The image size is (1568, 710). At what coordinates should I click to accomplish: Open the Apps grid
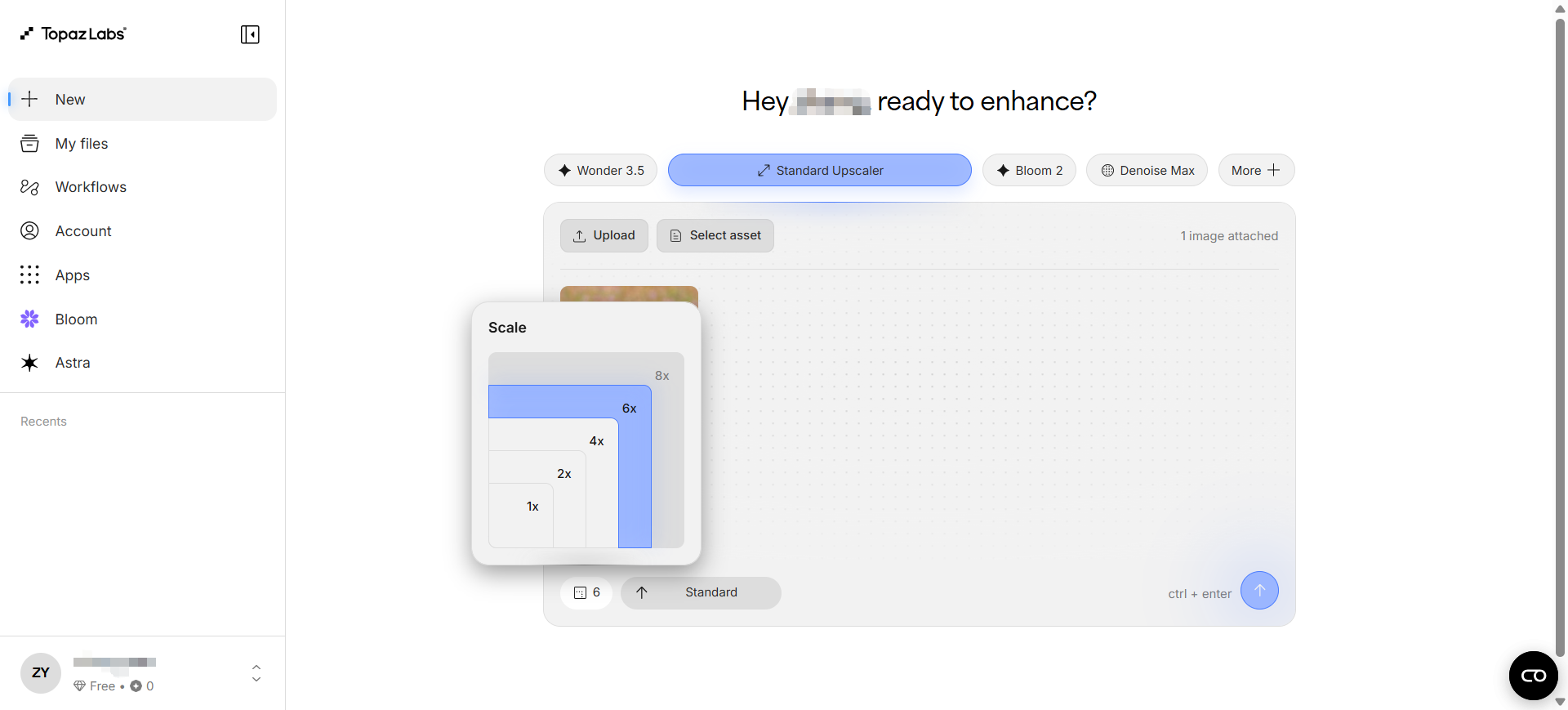pyautogui.click(x=142, y=275)
